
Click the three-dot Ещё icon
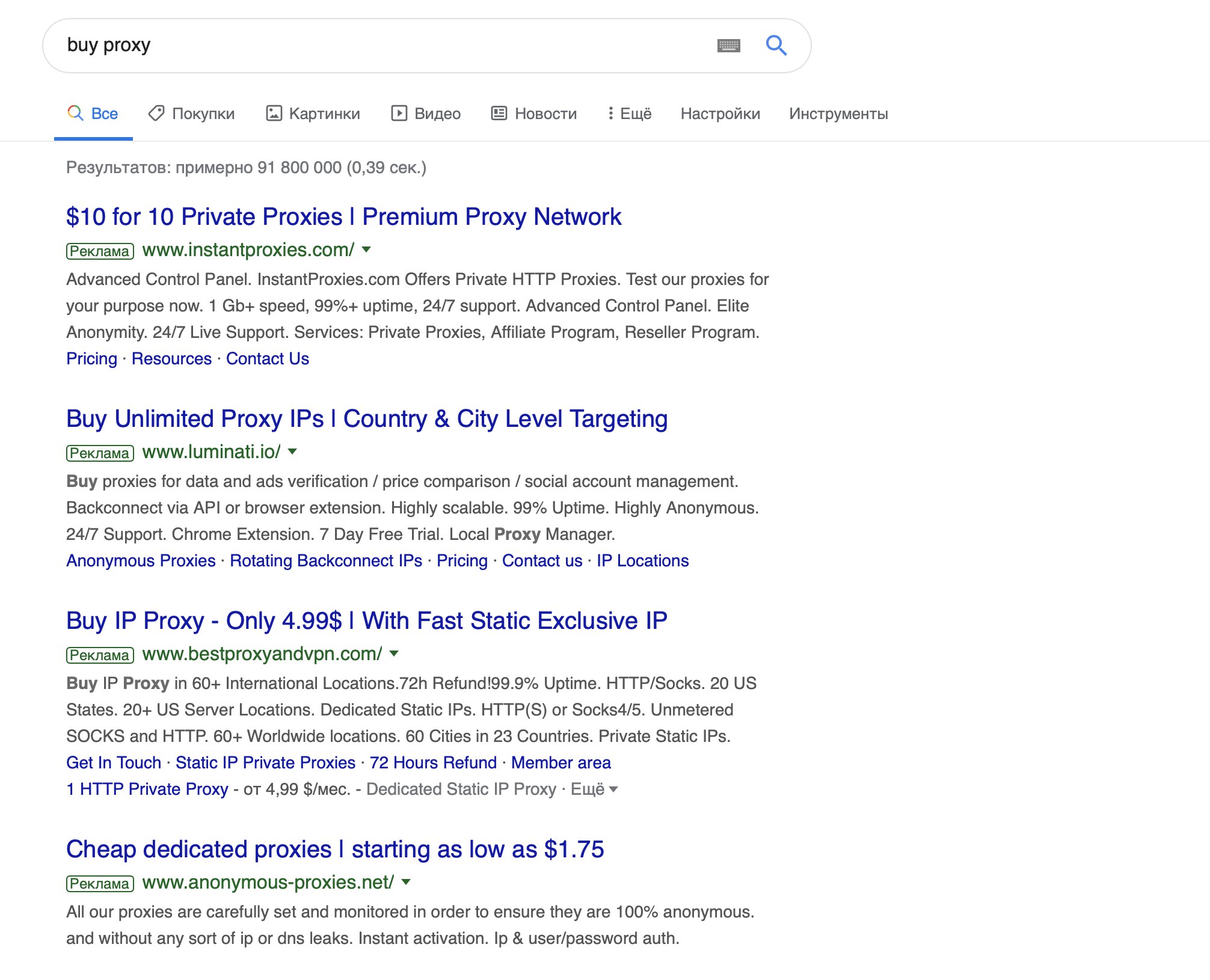pos(610,113)
